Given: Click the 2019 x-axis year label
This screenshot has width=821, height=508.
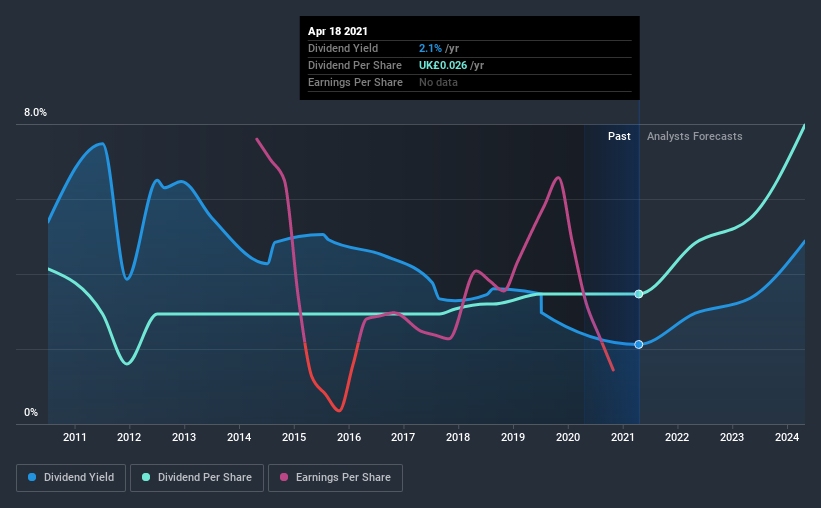Looking at the screenshot, I should pos(513,437).
